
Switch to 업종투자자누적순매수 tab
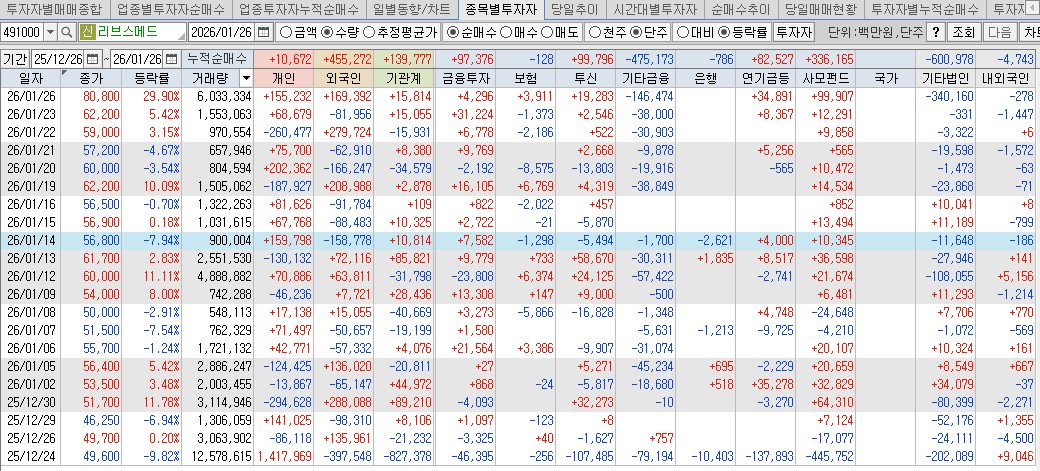[x=298, y=9]
